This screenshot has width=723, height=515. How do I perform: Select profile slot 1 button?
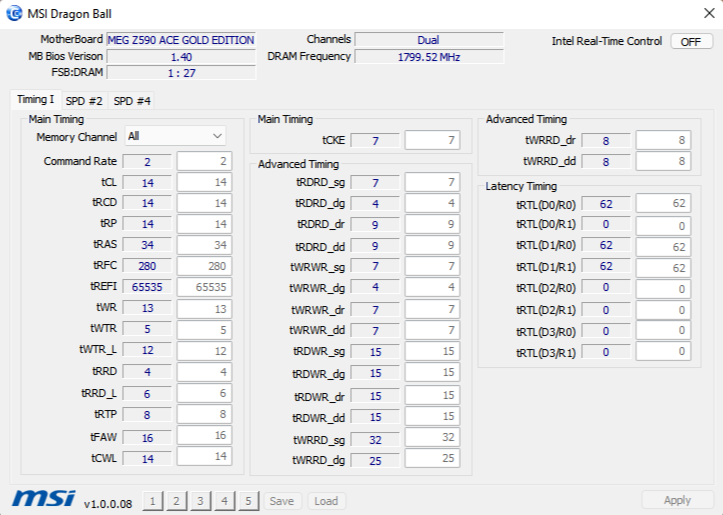click(153, 501)
